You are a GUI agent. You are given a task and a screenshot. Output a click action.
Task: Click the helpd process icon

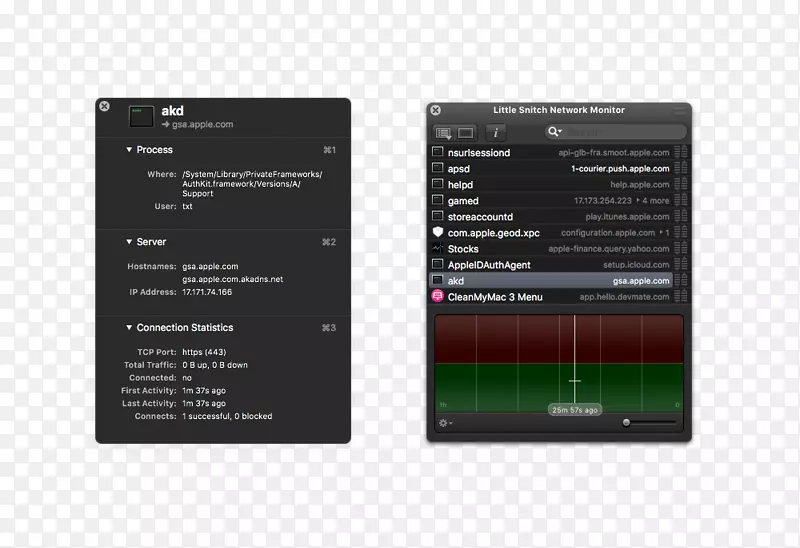(437, 184)
